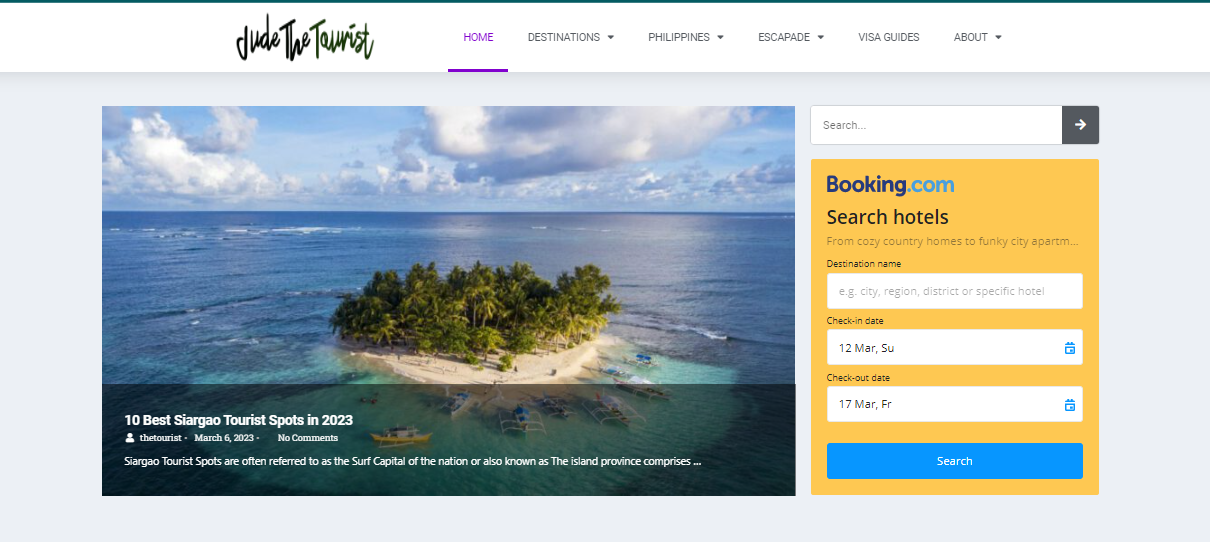
Task: Focus the Destination name input field
Action: pyautogui.click(x=955, y=291)
